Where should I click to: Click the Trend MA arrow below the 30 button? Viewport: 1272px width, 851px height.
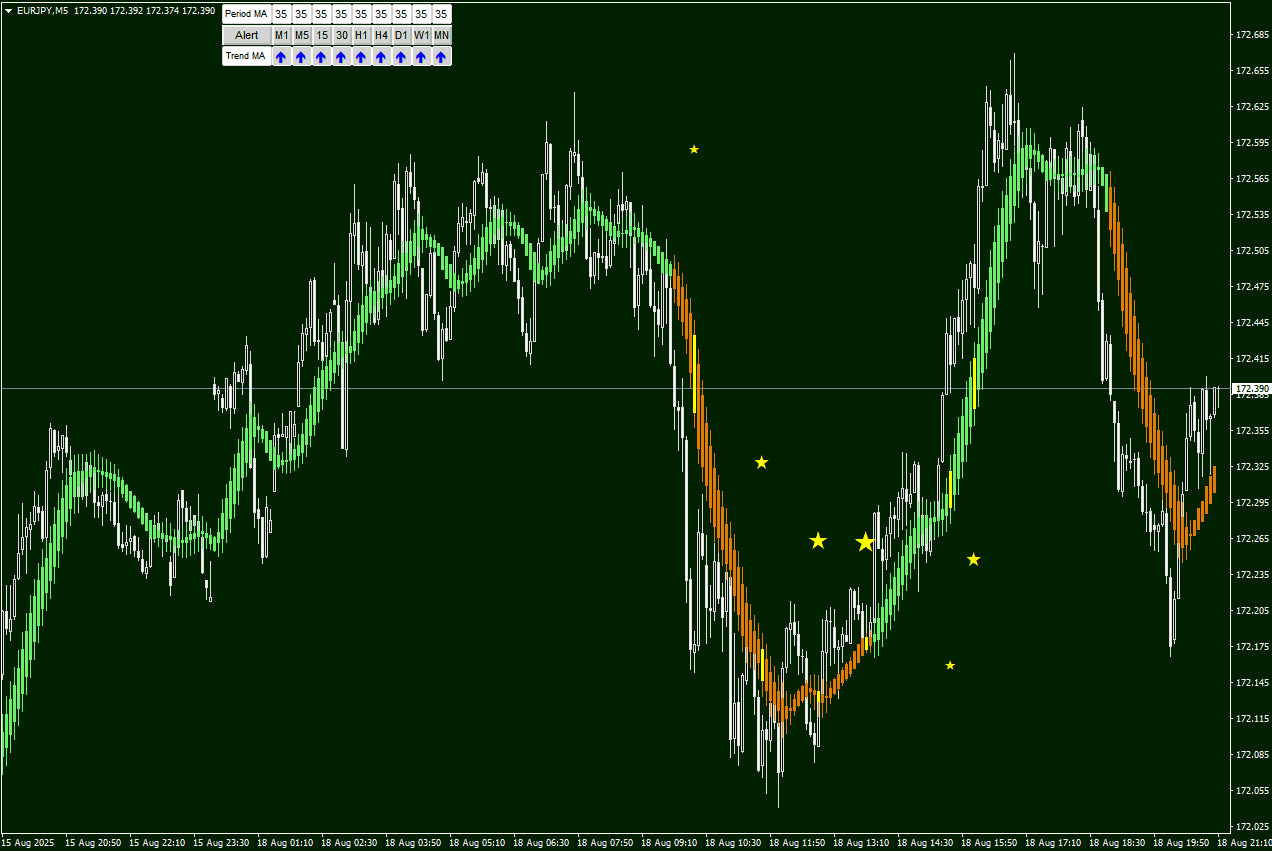pos(341,57)
